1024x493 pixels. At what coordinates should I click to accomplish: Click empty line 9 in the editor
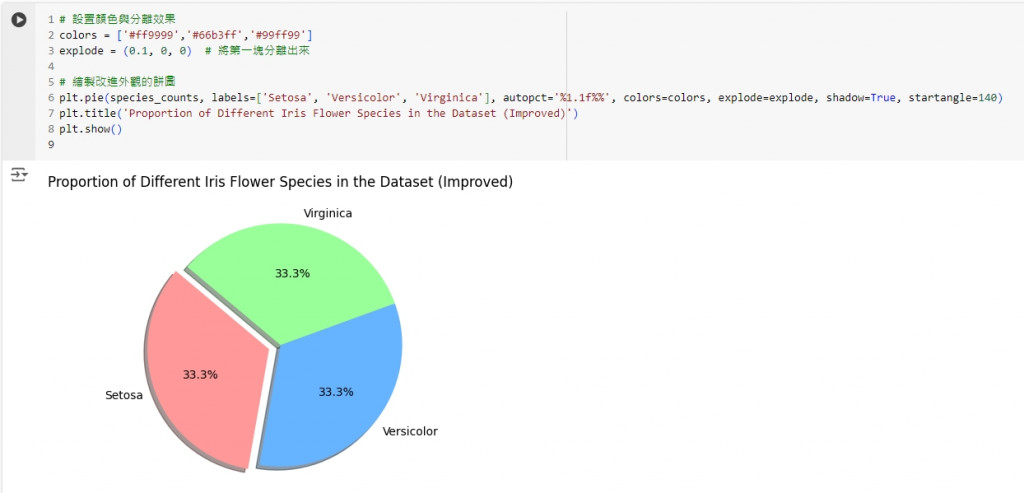click(200, 145)
